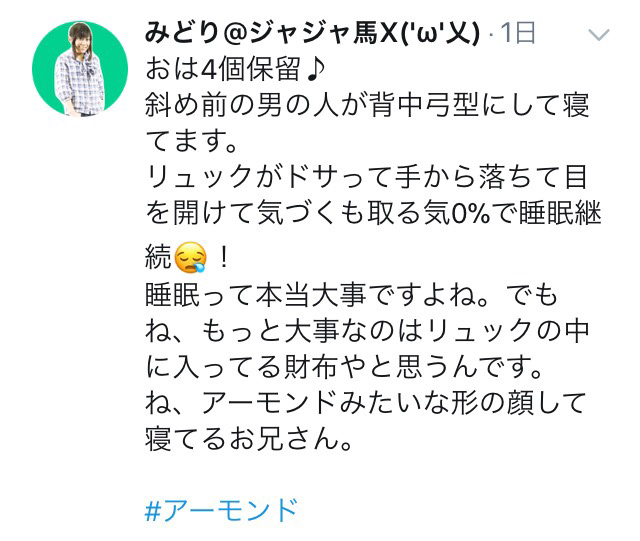Image resolution: width=640 pixels, height=541 pixels.
Task: Click the line starting 斜め前の男の人が
Action: pos(367,105)
